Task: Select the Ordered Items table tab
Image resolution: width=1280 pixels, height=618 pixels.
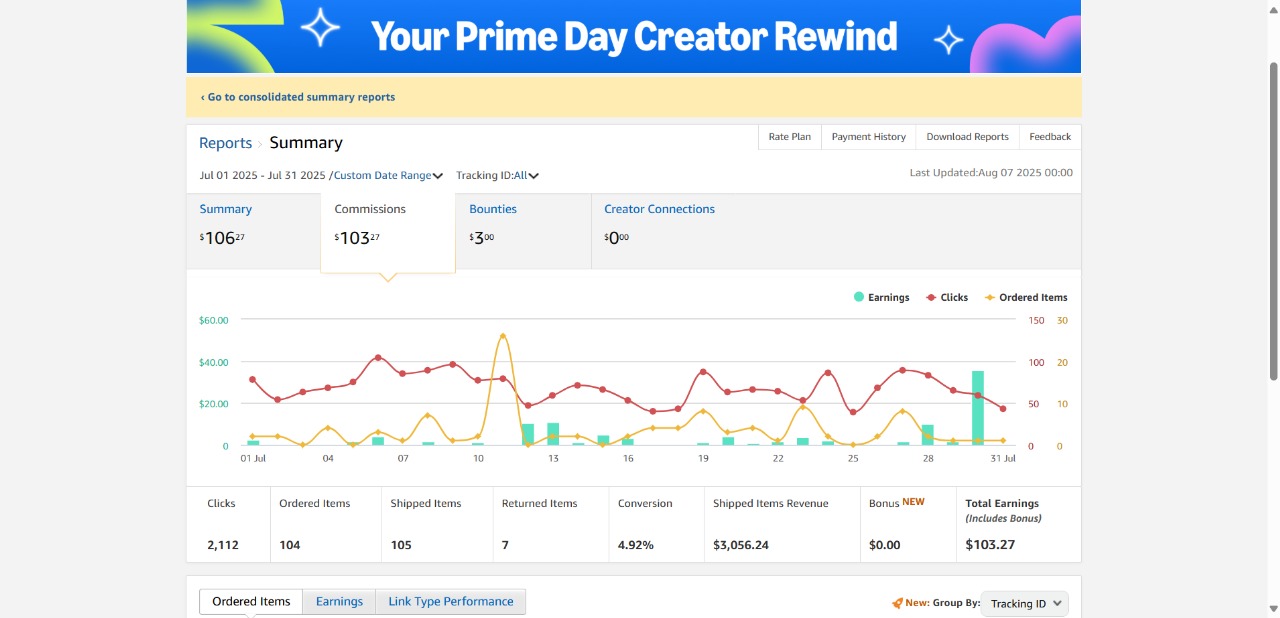Action: (x=251, y=602)
